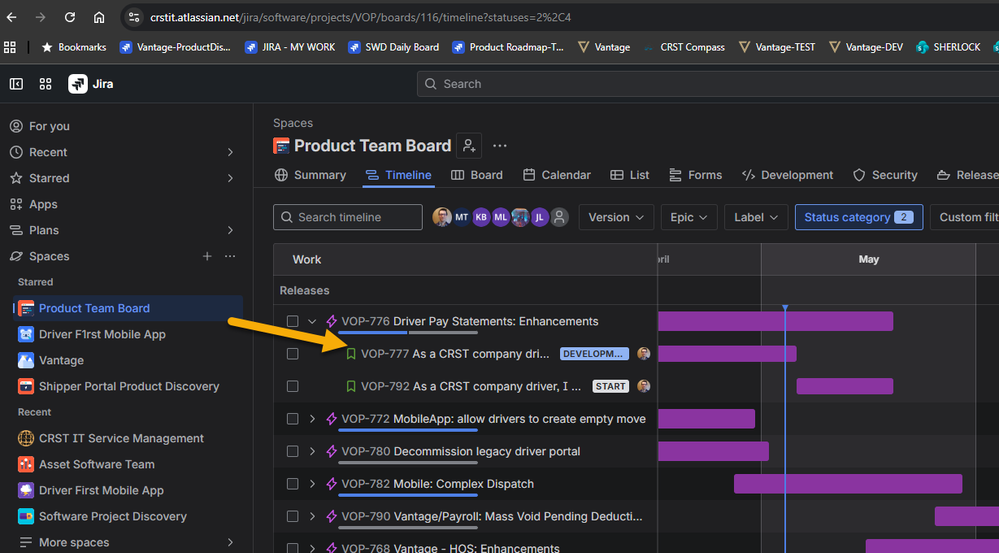Click the story bookmark icon of VOP-777
Viewport: 999px width, 553px height.
350,354
